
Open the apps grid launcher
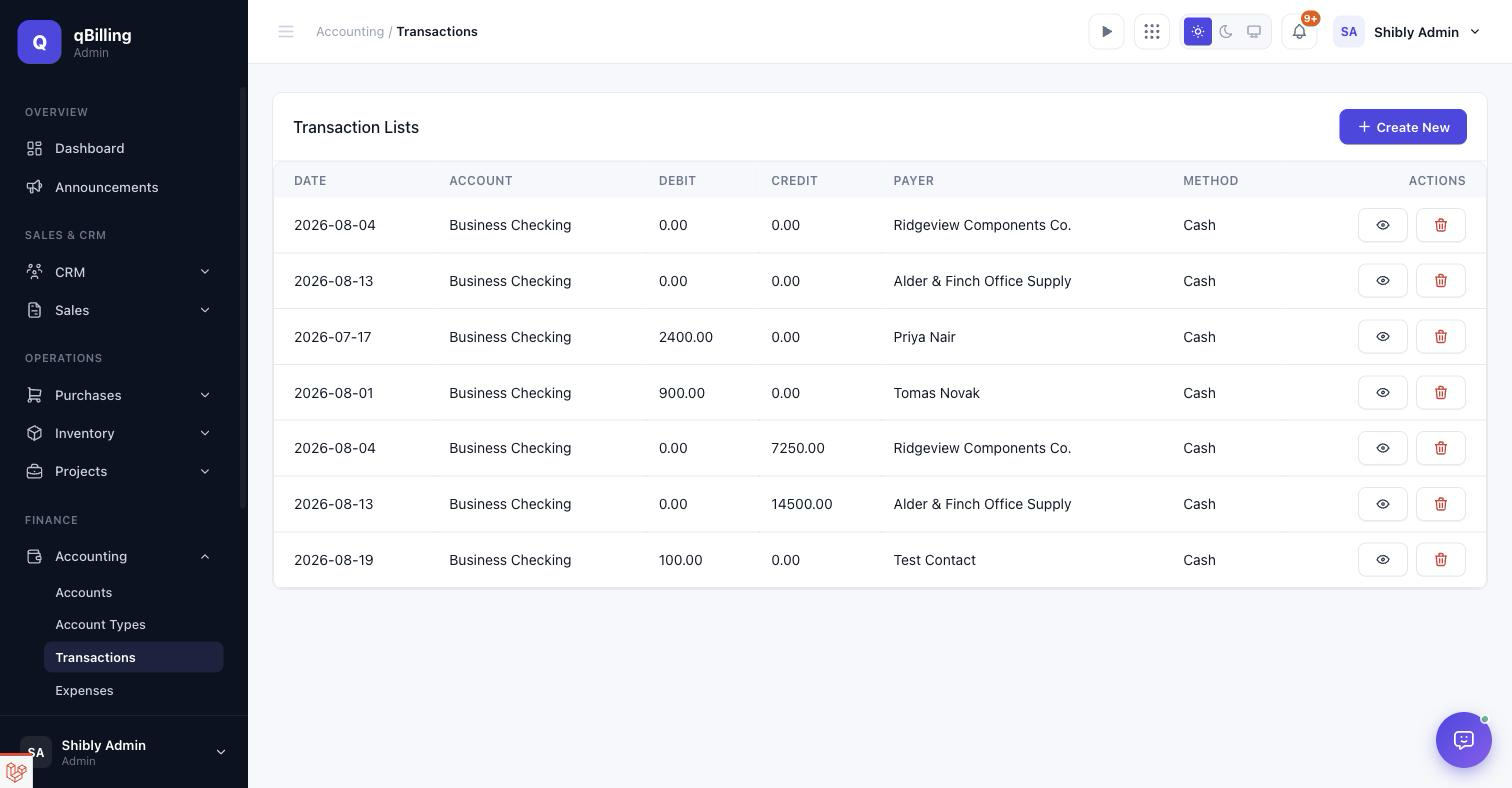click(x=1152, y=32)
